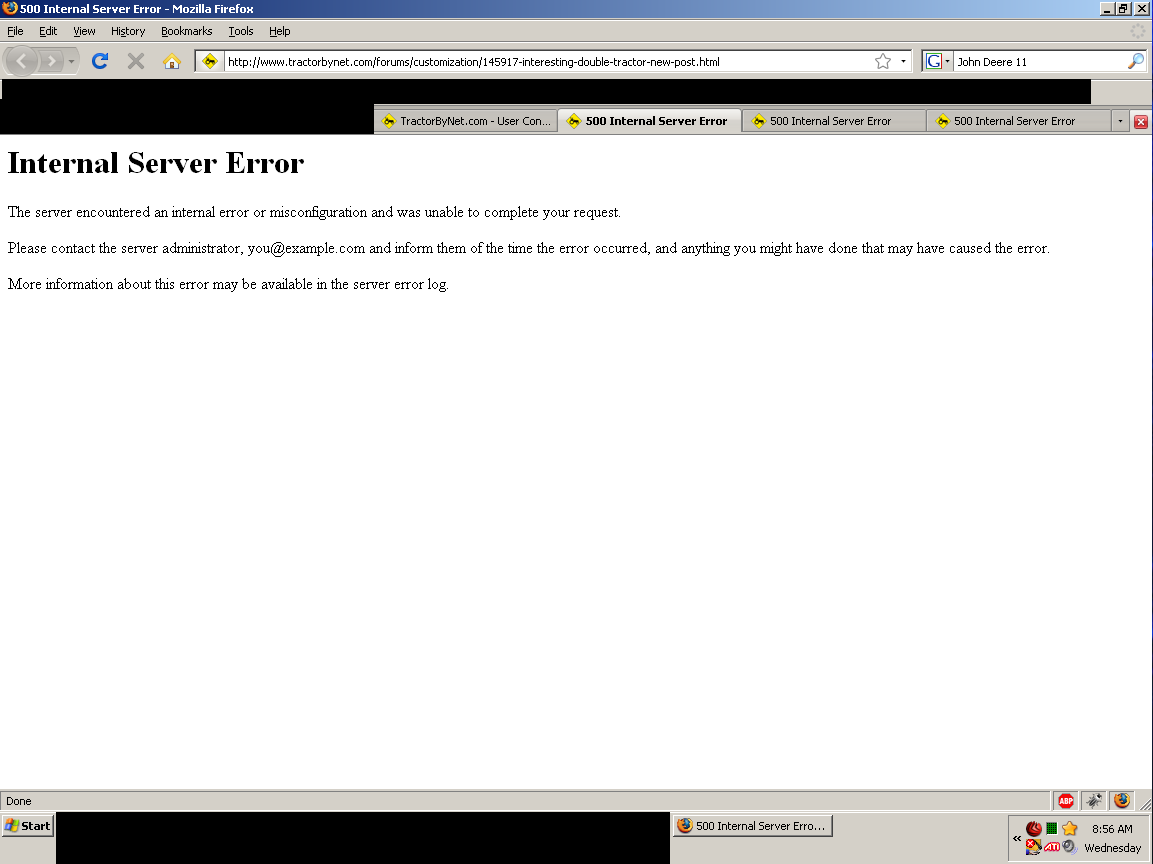1153x864 pixels.
Task: Click the site favicon in the address bar
Action: tap(210, 61)
